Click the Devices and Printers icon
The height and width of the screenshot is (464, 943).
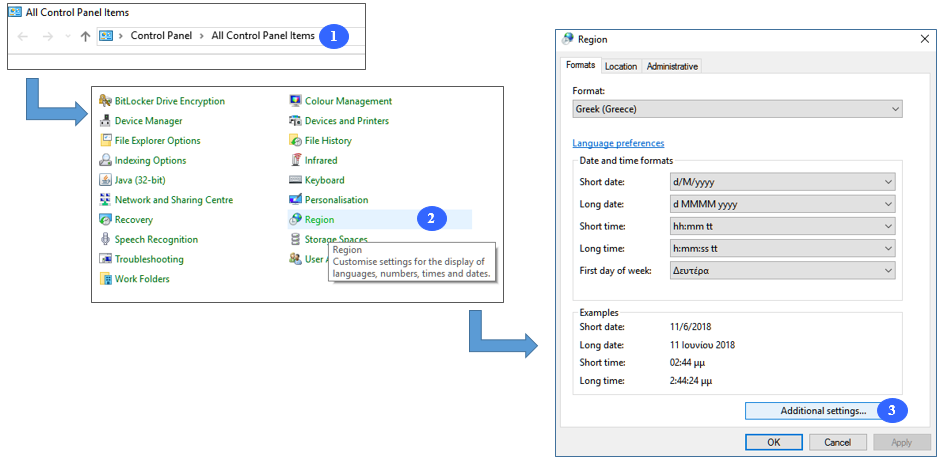point(295,121)
